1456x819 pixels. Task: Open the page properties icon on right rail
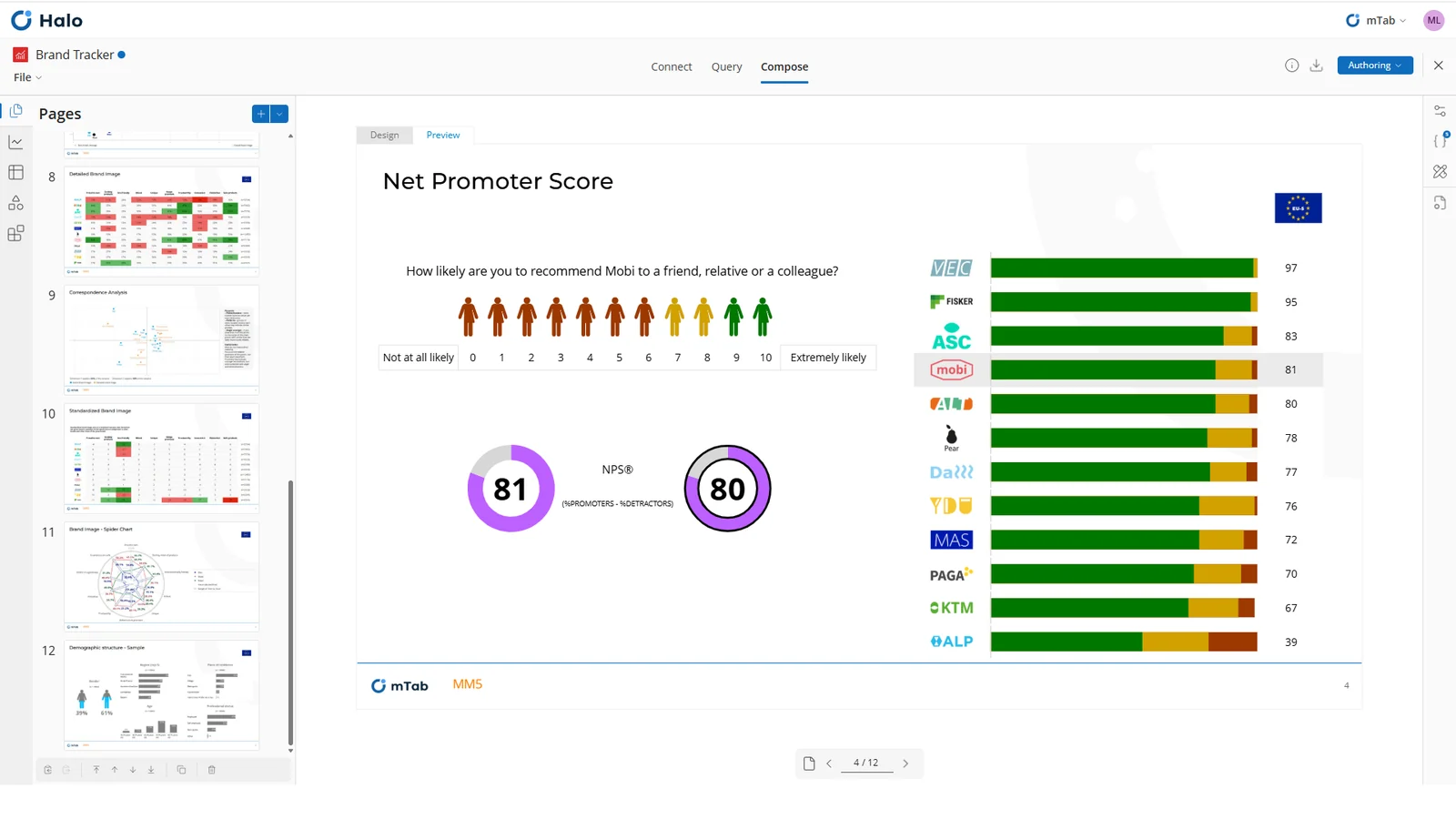click(x=1440, y=203)
